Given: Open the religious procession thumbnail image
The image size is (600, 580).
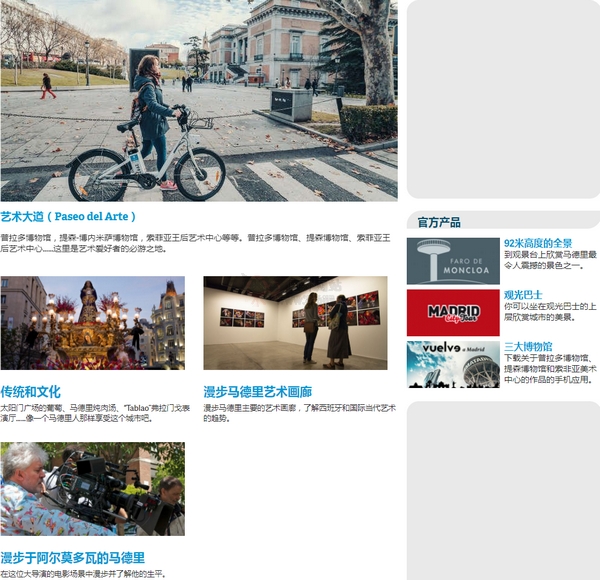Looking at the screenshot, I should pos(93,323).
